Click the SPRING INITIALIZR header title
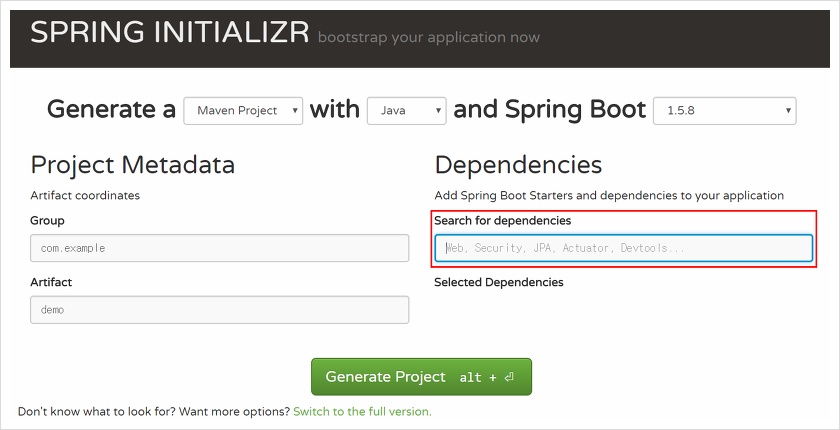 170,33
